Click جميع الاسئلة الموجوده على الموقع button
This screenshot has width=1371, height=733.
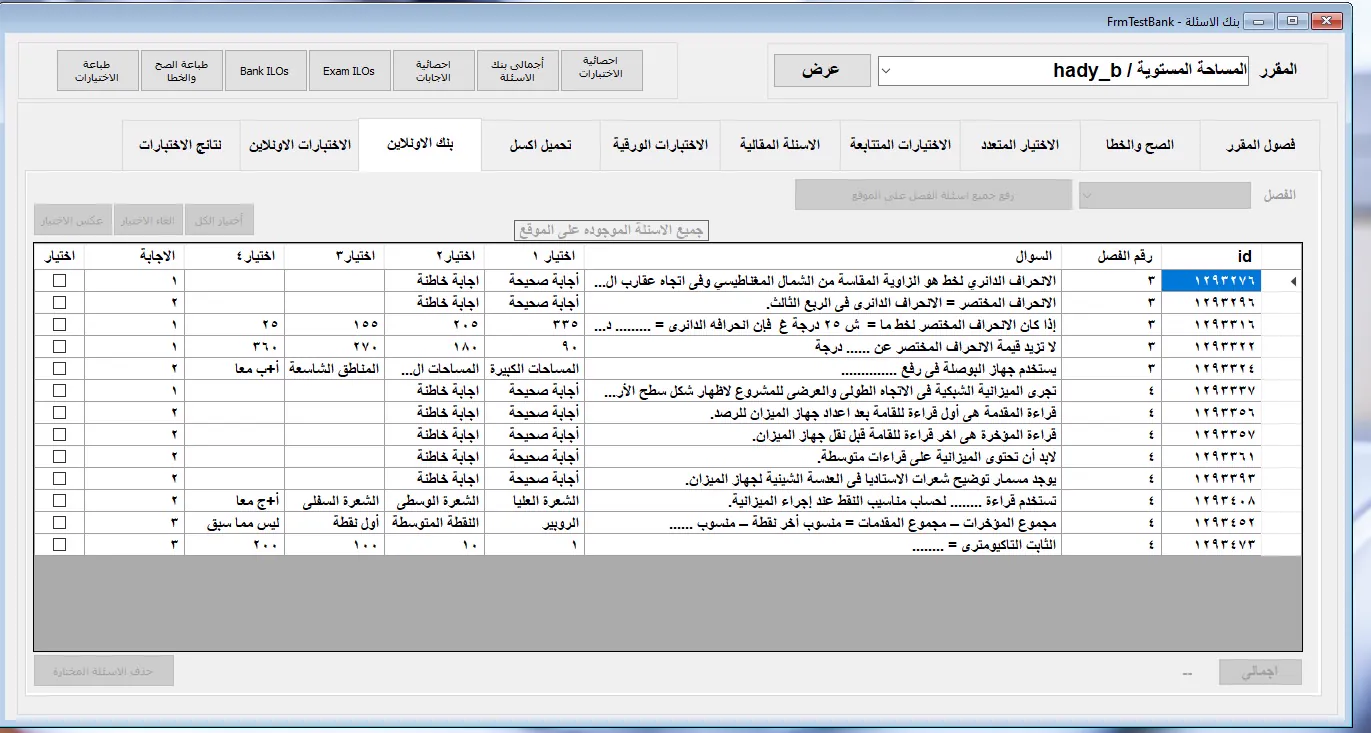(x=611, y=231)
